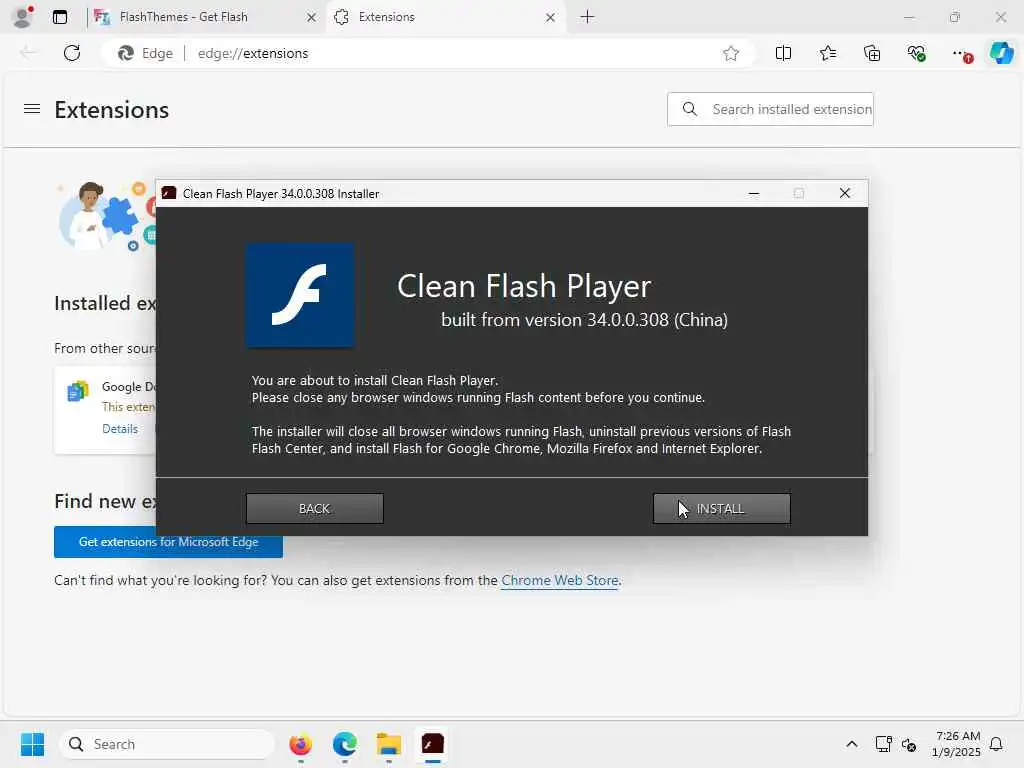The image size is (1024, 768).
Task: Click the installer title bar Flash icon
Action: 169,193
